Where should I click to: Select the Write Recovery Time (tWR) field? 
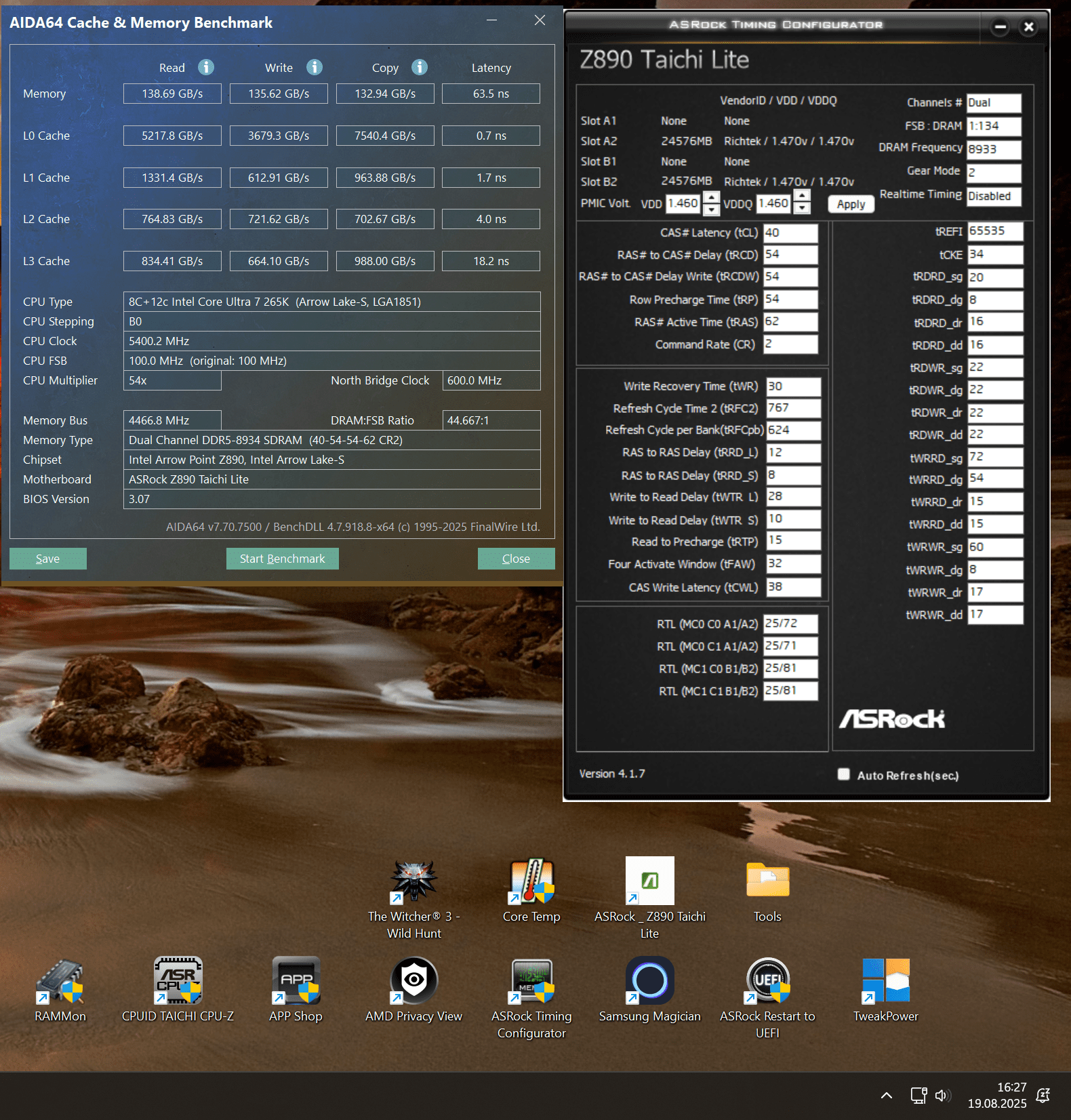pos(793,386)
